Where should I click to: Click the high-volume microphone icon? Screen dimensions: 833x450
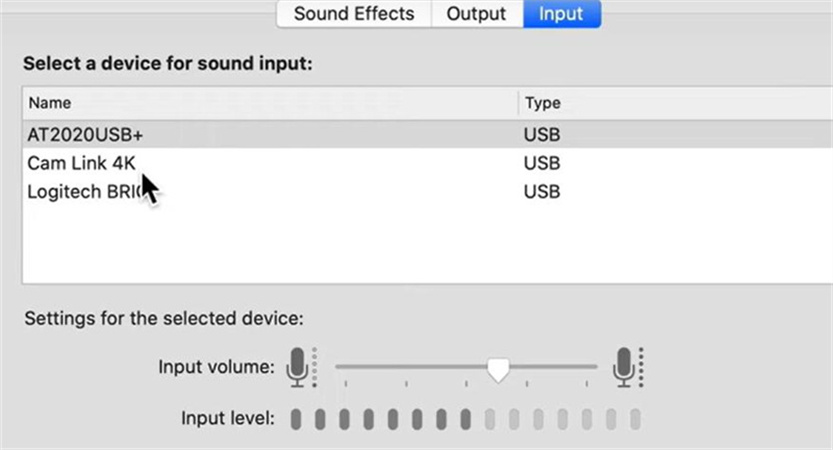click(x=626, y=367)
